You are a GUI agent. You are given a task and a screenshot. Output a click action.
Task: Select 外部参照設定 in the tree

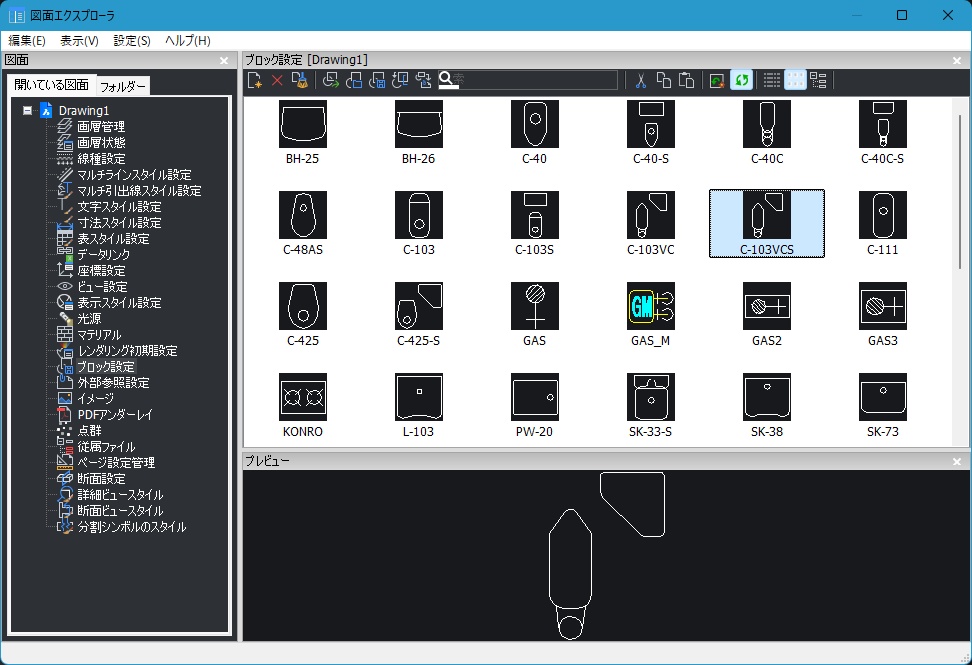pyautogui.click(x=113, y=383)
